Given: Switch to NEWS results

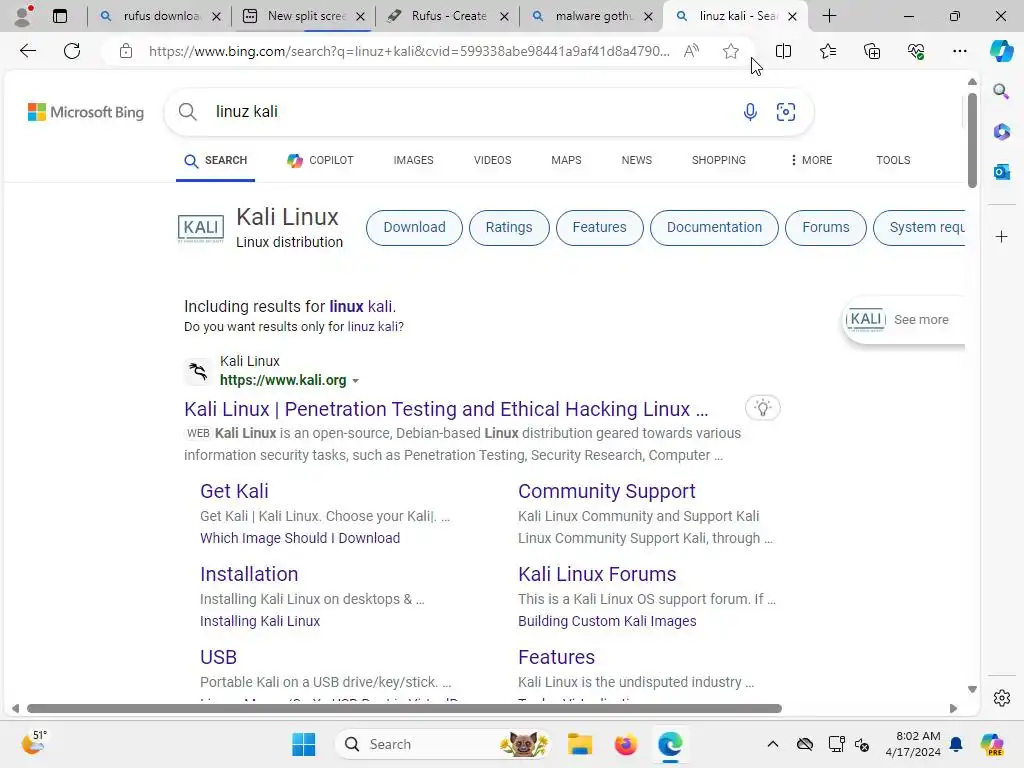Looking at the screenshot, I should [637, 160].
